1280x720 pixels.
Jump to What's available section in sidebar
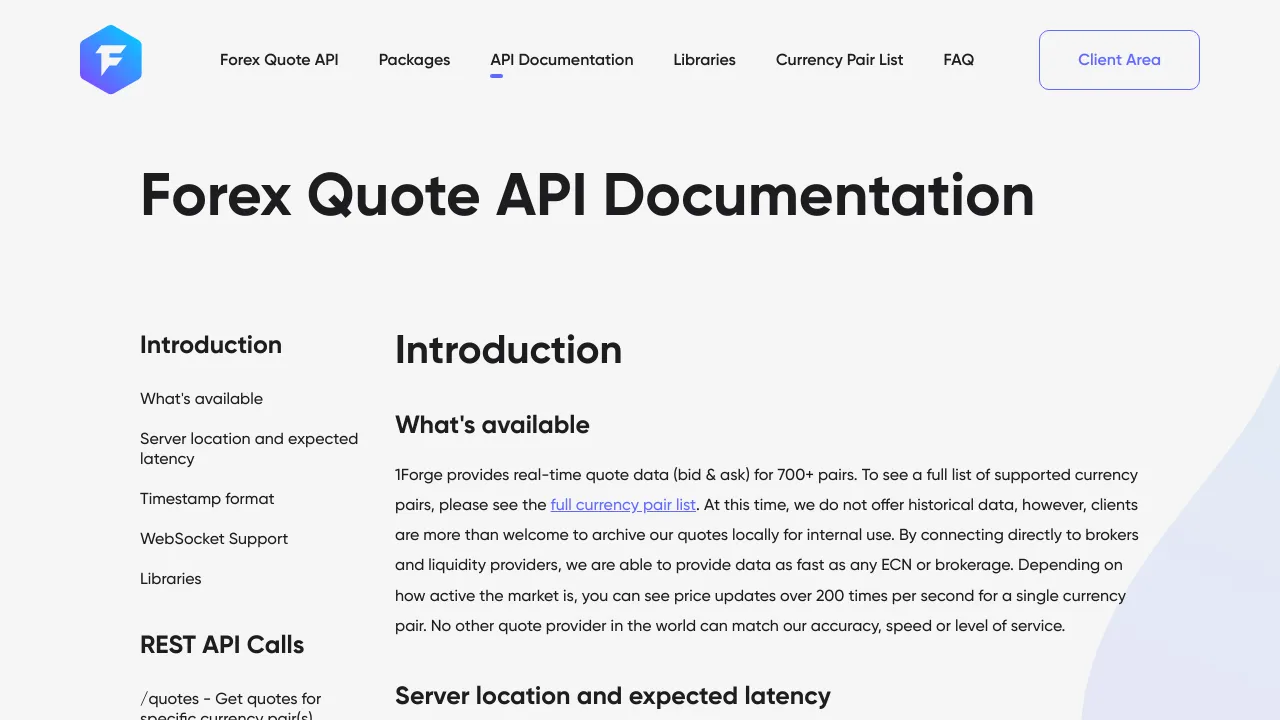(201, 399)
